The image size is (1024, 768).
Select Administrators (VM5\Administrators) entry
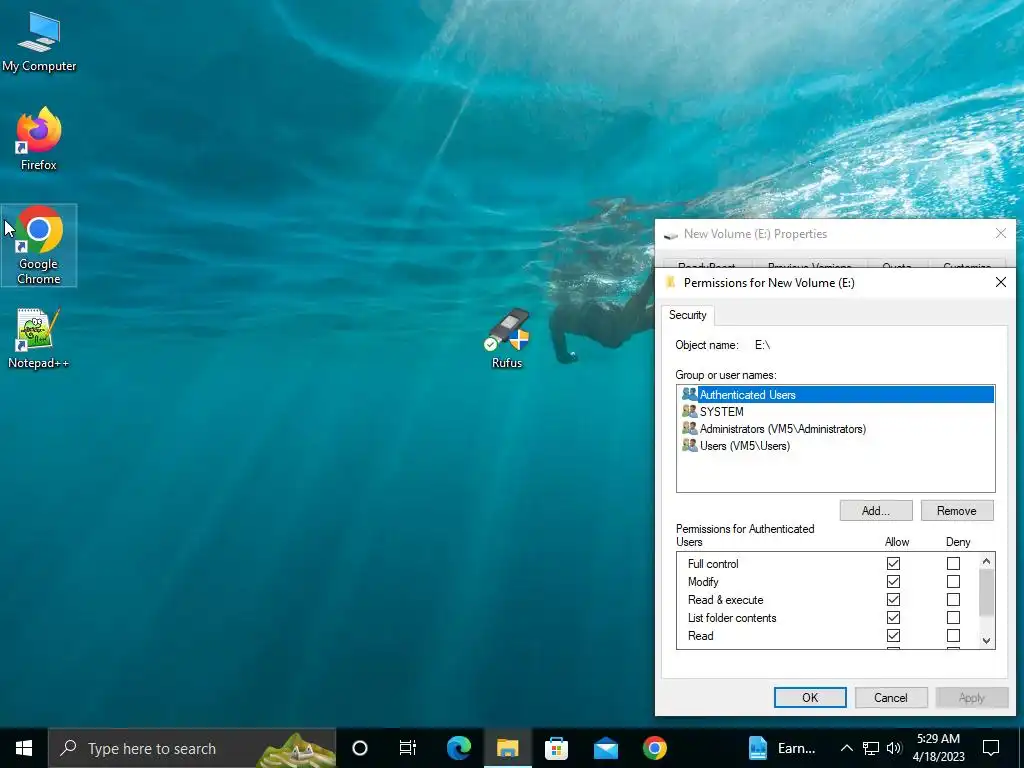tap(836, 428)
